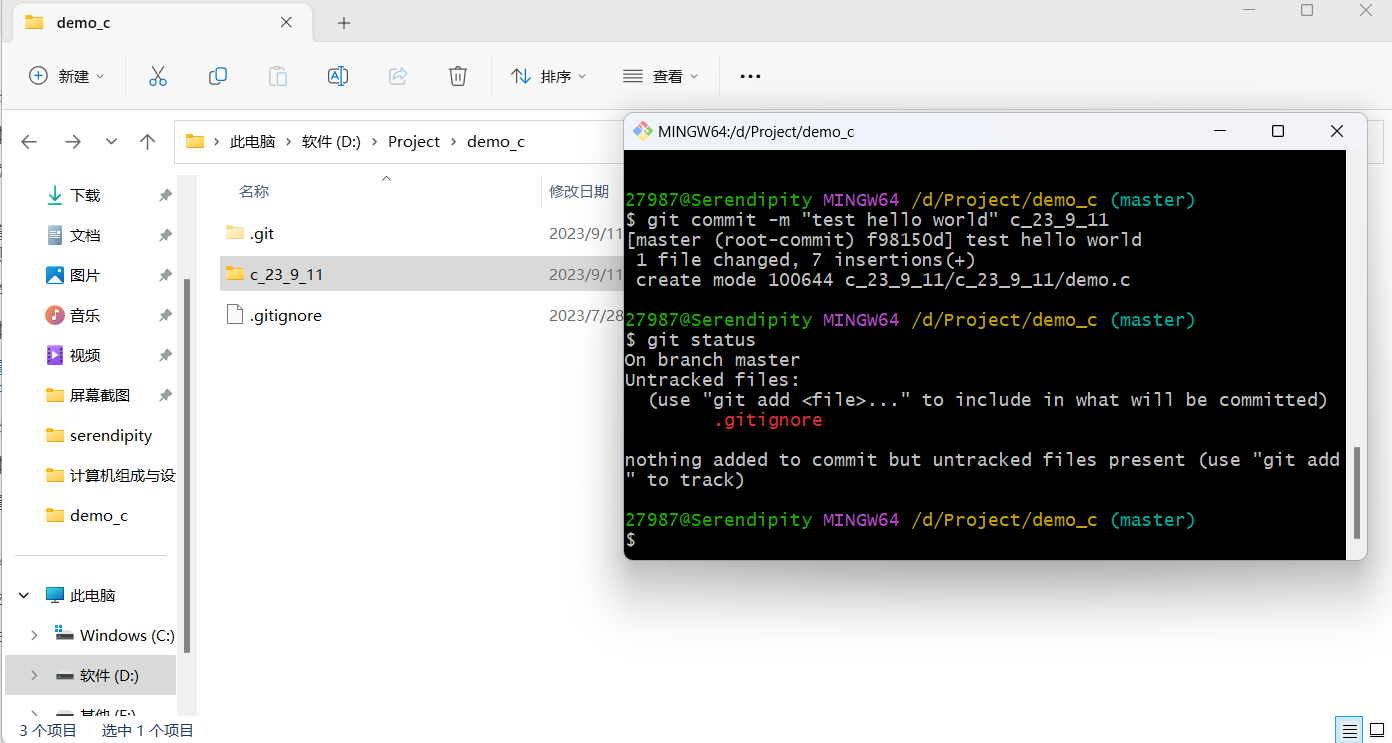The image size is (1392, 743).
Task: Open 屏幕截图 in the sidebar
Action: 100,396
